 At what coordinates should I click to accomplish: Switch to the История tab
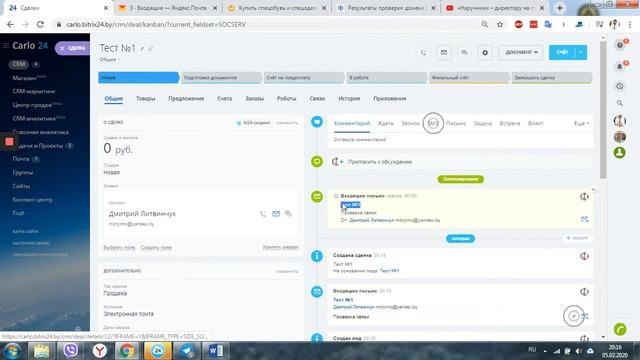[x=349, y=99]
